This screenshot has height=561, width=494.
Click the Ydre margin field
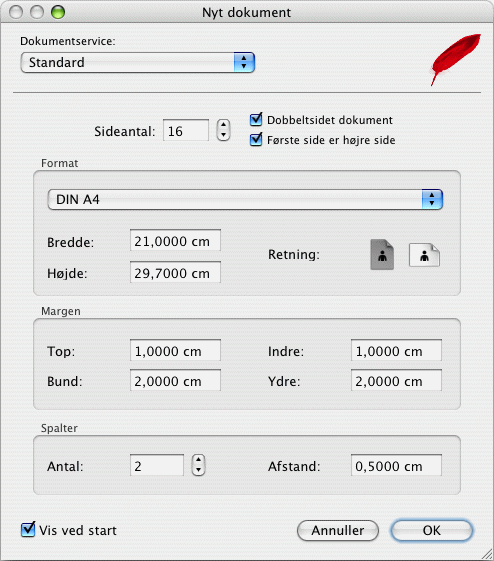pos(396,380)
